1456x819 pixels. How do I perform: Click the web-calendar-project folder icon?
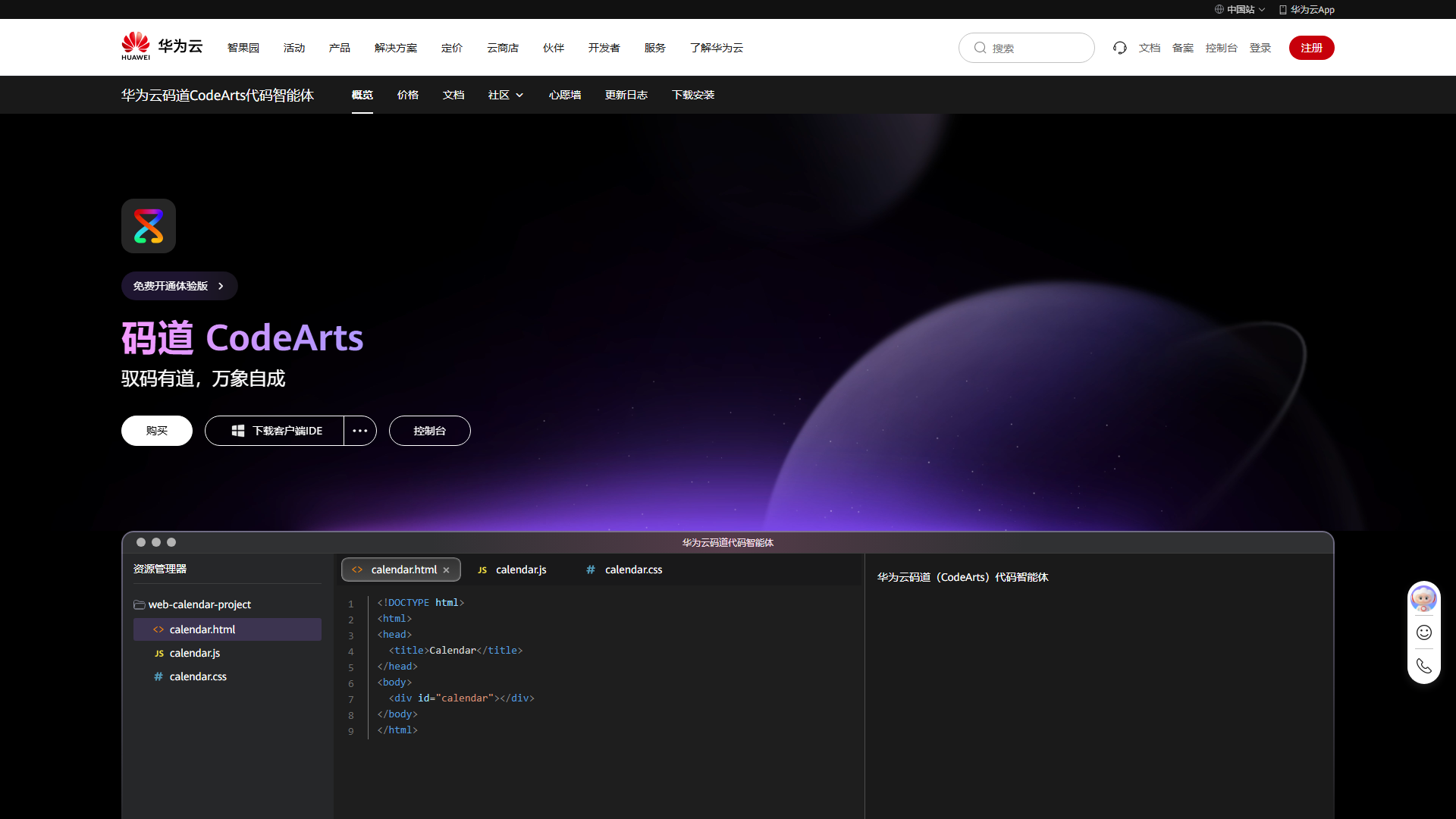140,604
